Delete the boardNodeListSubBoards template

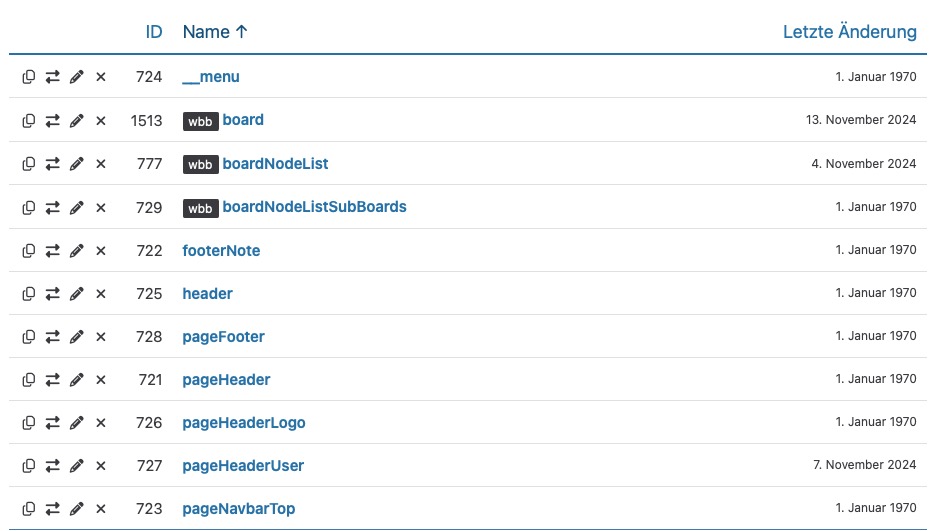101,207
